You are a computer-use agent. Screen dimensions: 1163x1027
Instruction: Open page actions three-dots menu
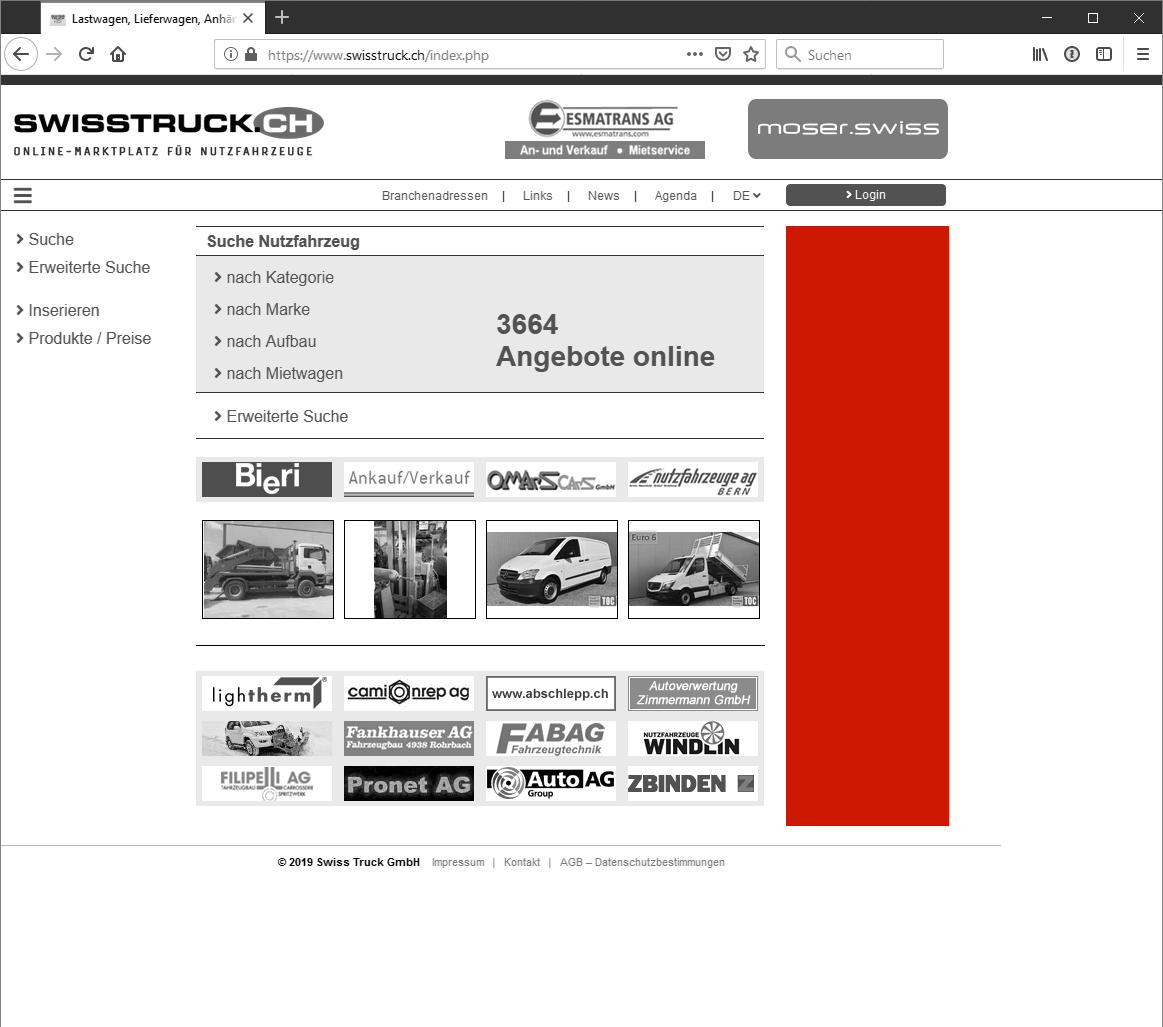pyautogui.click(x=694, y=54)
